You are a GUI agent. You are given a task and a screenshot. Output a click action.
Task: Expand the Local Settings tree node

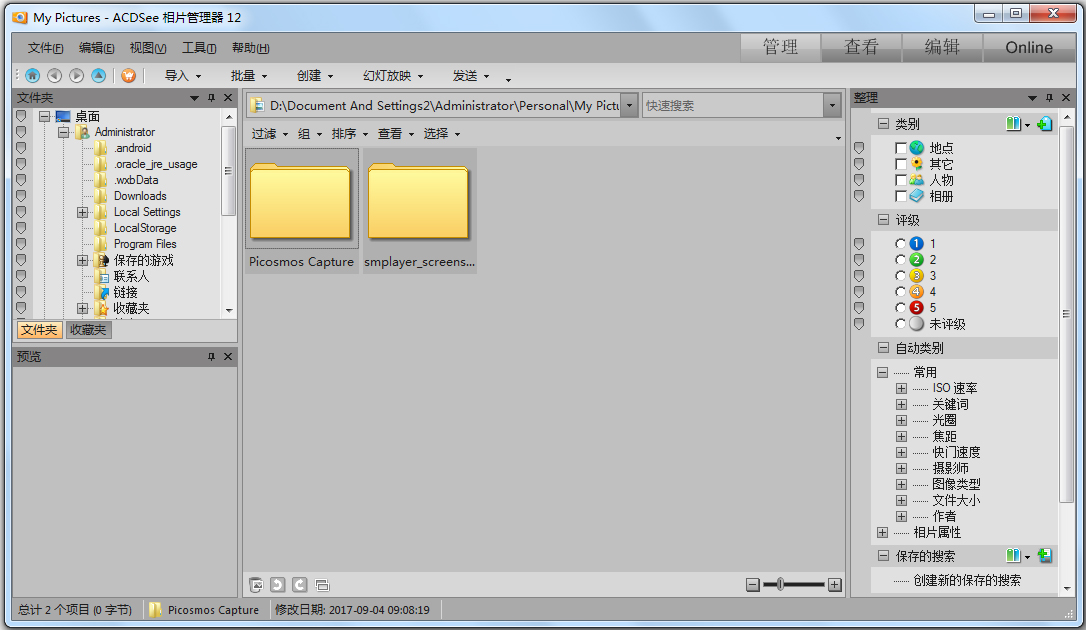pos(82,213)
